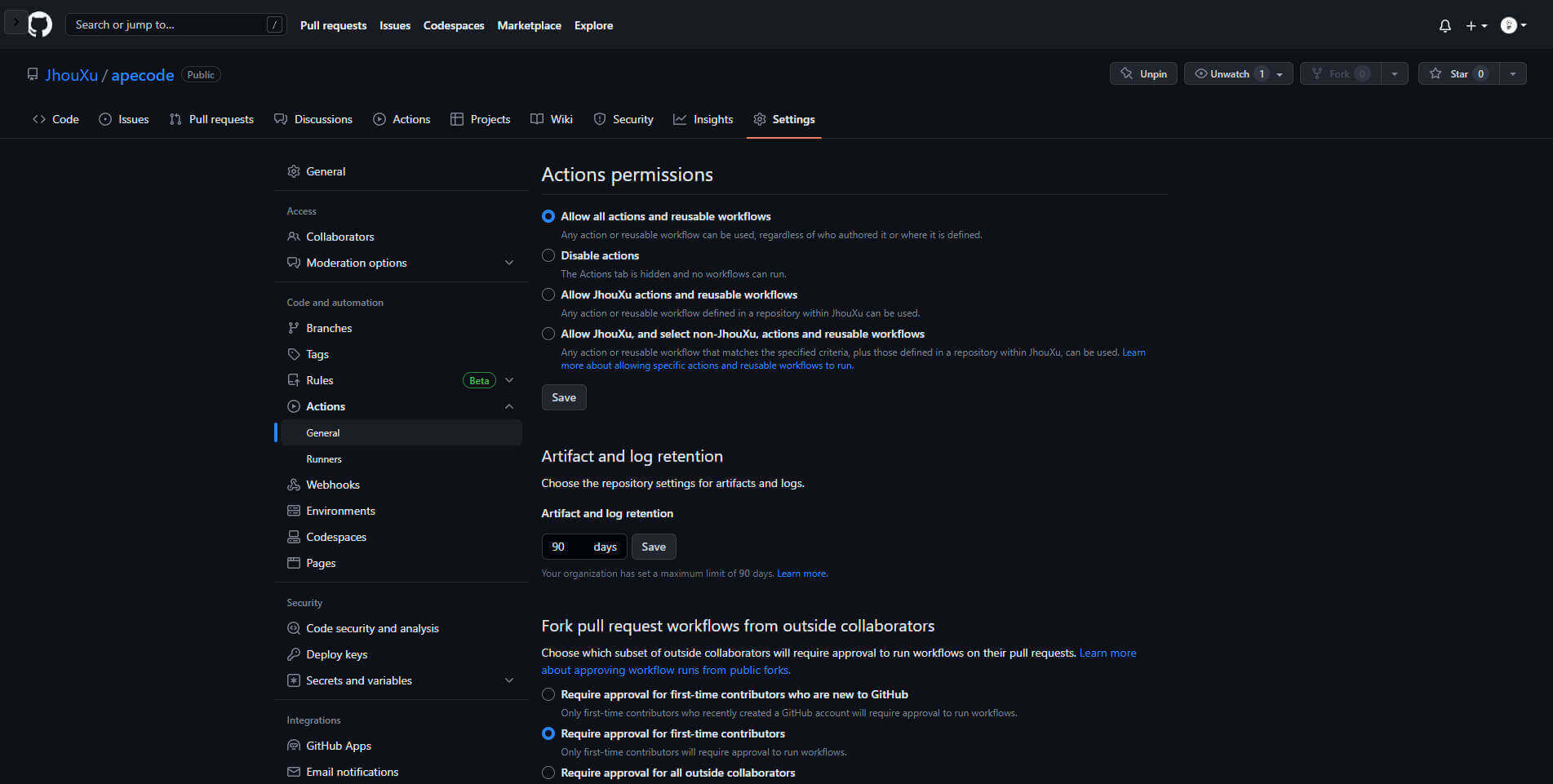The width and height of the screenshot is (1553, 784).
Task: Switch to the Actions repository tab
Action: pyautogui.click(x=402, y=119)
